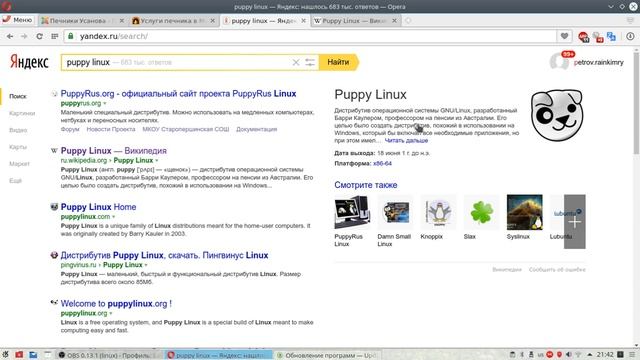This screenshot has width=640, height=360.
Task: Open the tab list menu icon
Action: [631, 20]
